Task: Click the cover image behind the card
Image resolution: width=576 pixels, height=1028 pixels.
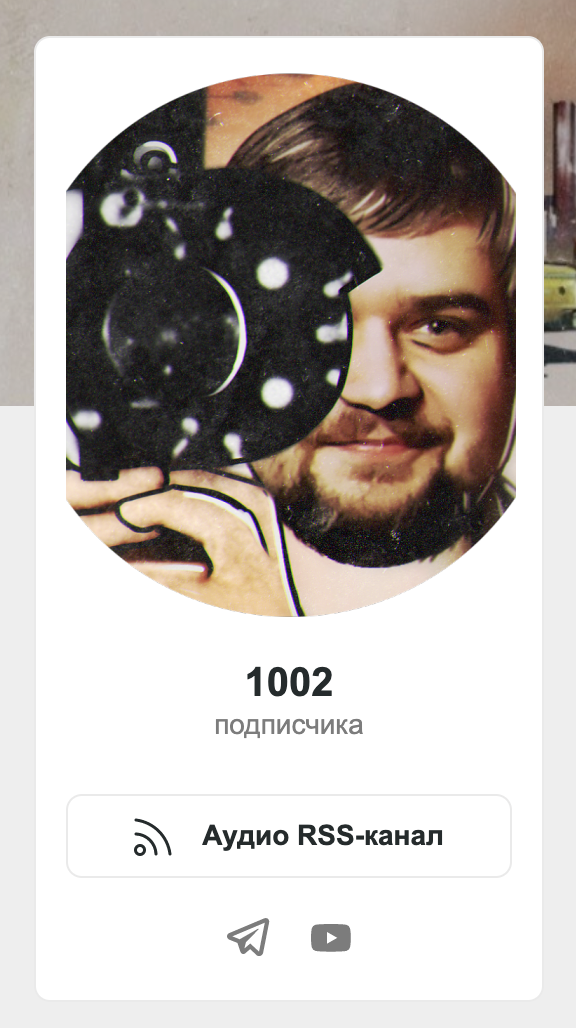Action: point(288,18)
